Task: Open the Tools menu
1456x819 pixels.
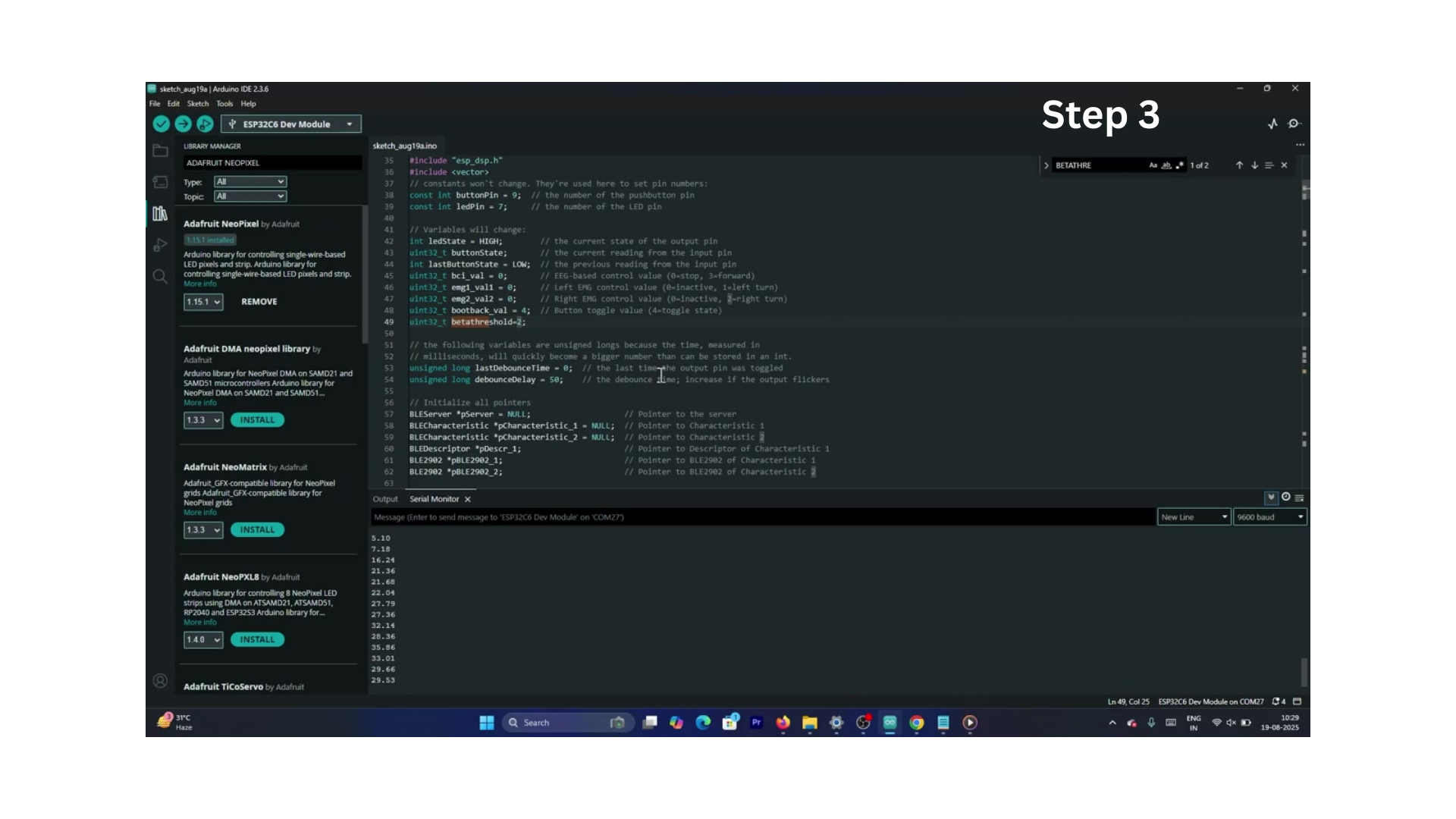Action: tap(224, 104)
